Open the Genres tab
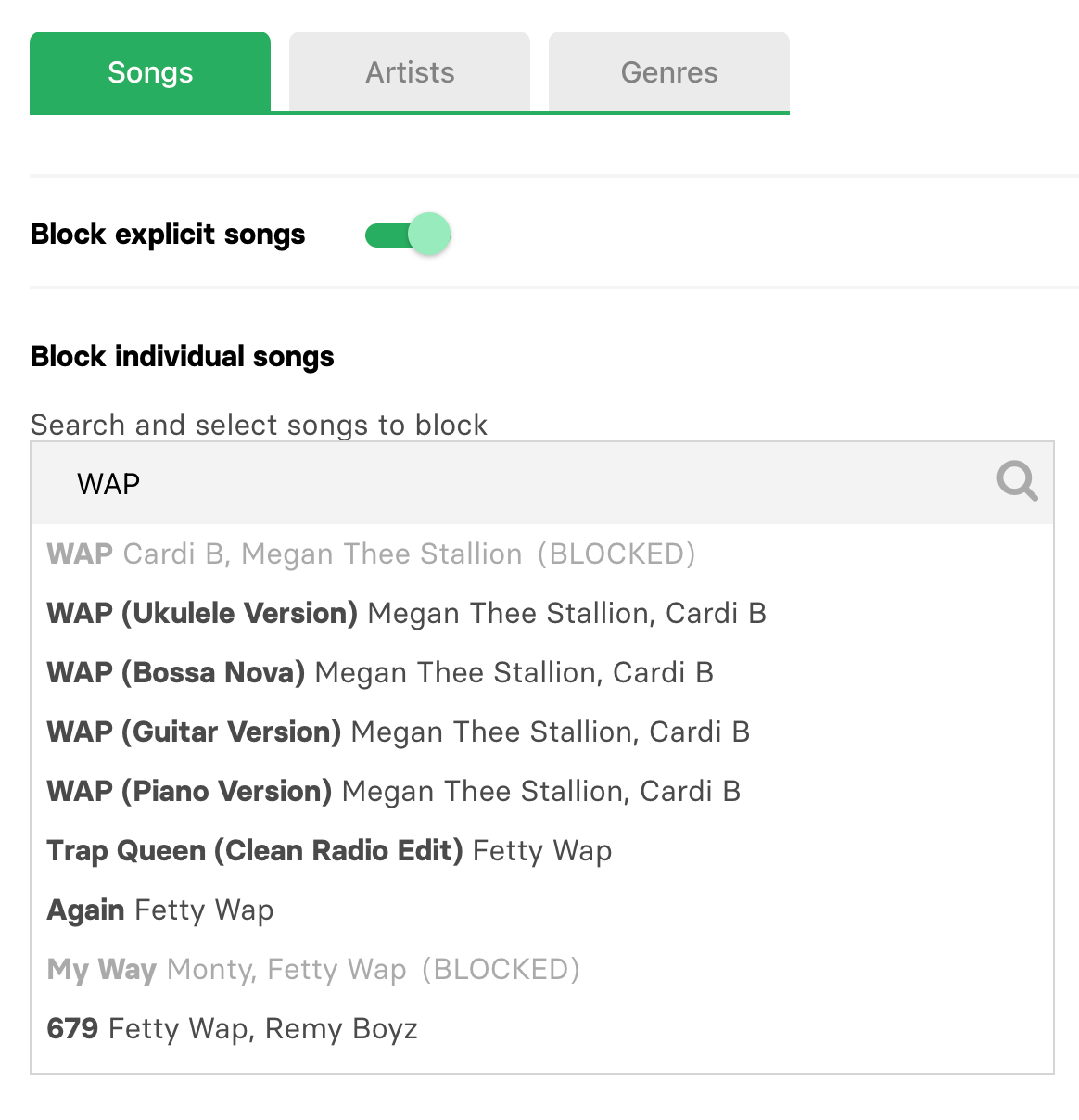The height and width of the screenshot is (1120, 1079). (668, 72)
